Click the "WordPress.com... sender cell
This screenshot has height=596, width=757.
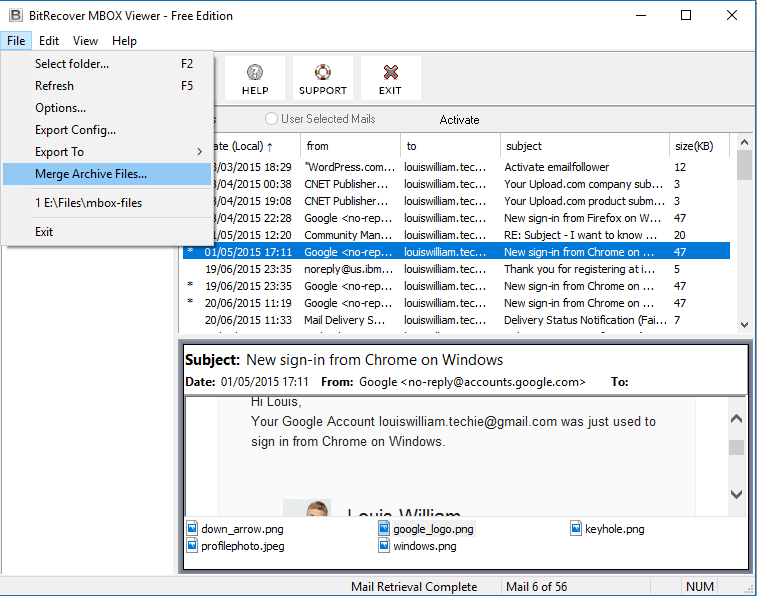pyautogui.click(x=350, y=167)
